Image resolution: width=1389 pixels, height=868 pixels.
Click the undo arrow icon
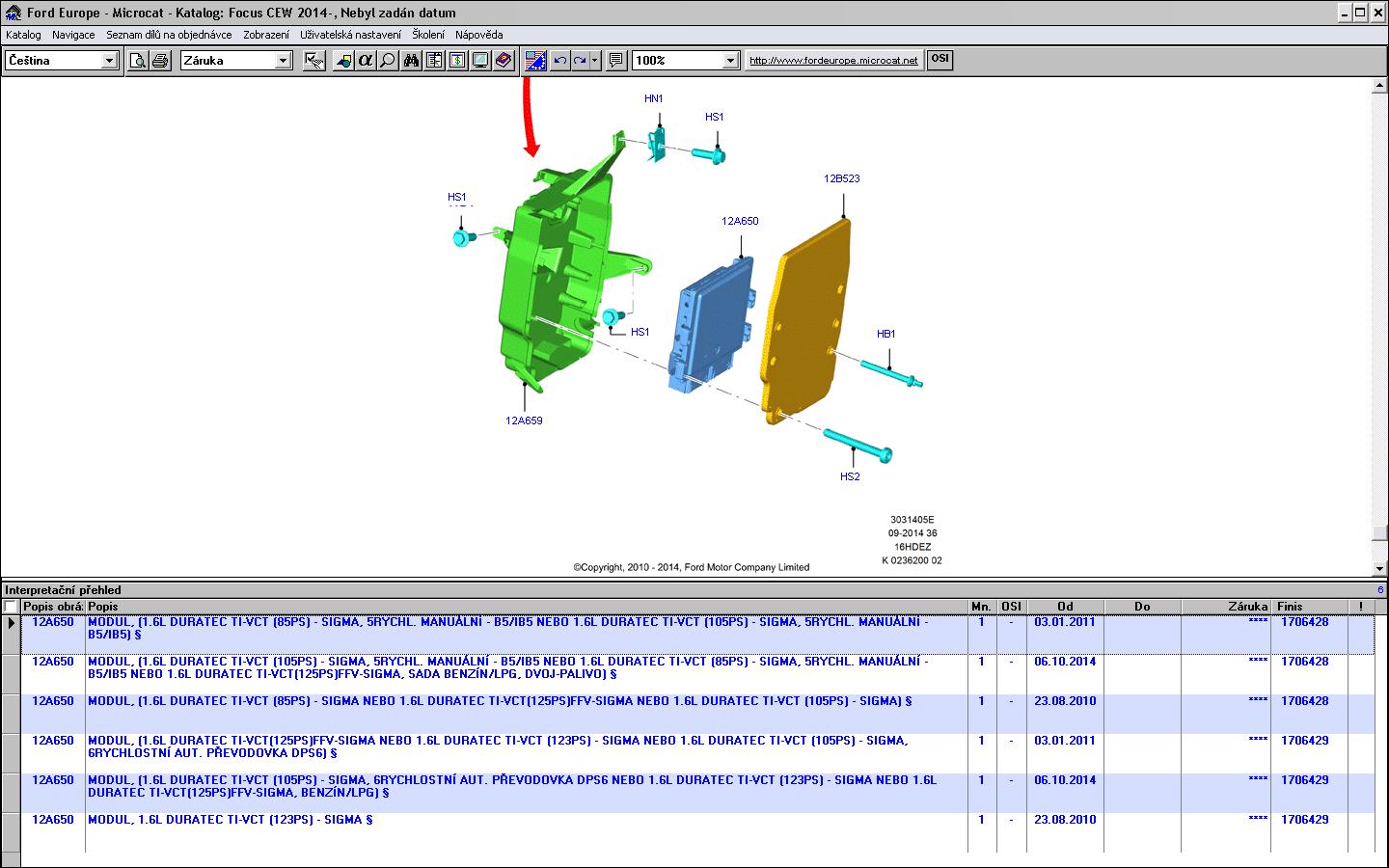pos(559,61)
